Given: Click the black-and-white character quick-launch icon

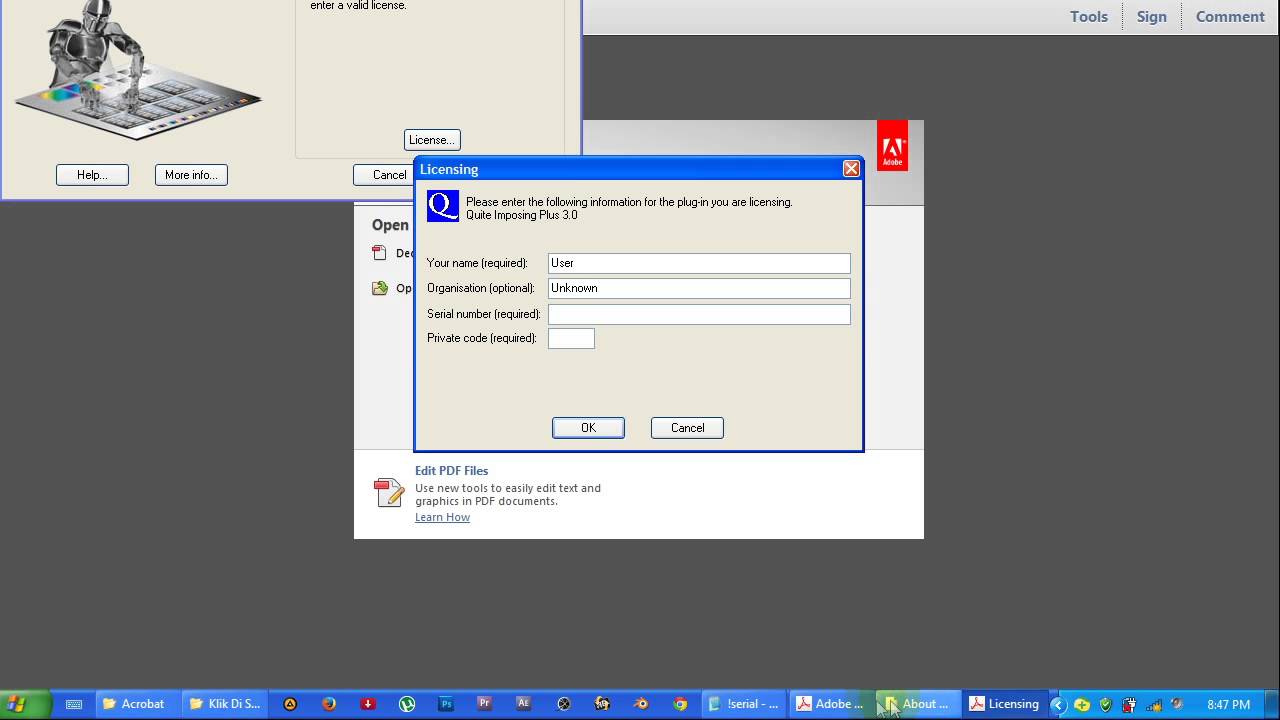Looking at the screenshot, I should pyautogui.click(x=602, y=704).
